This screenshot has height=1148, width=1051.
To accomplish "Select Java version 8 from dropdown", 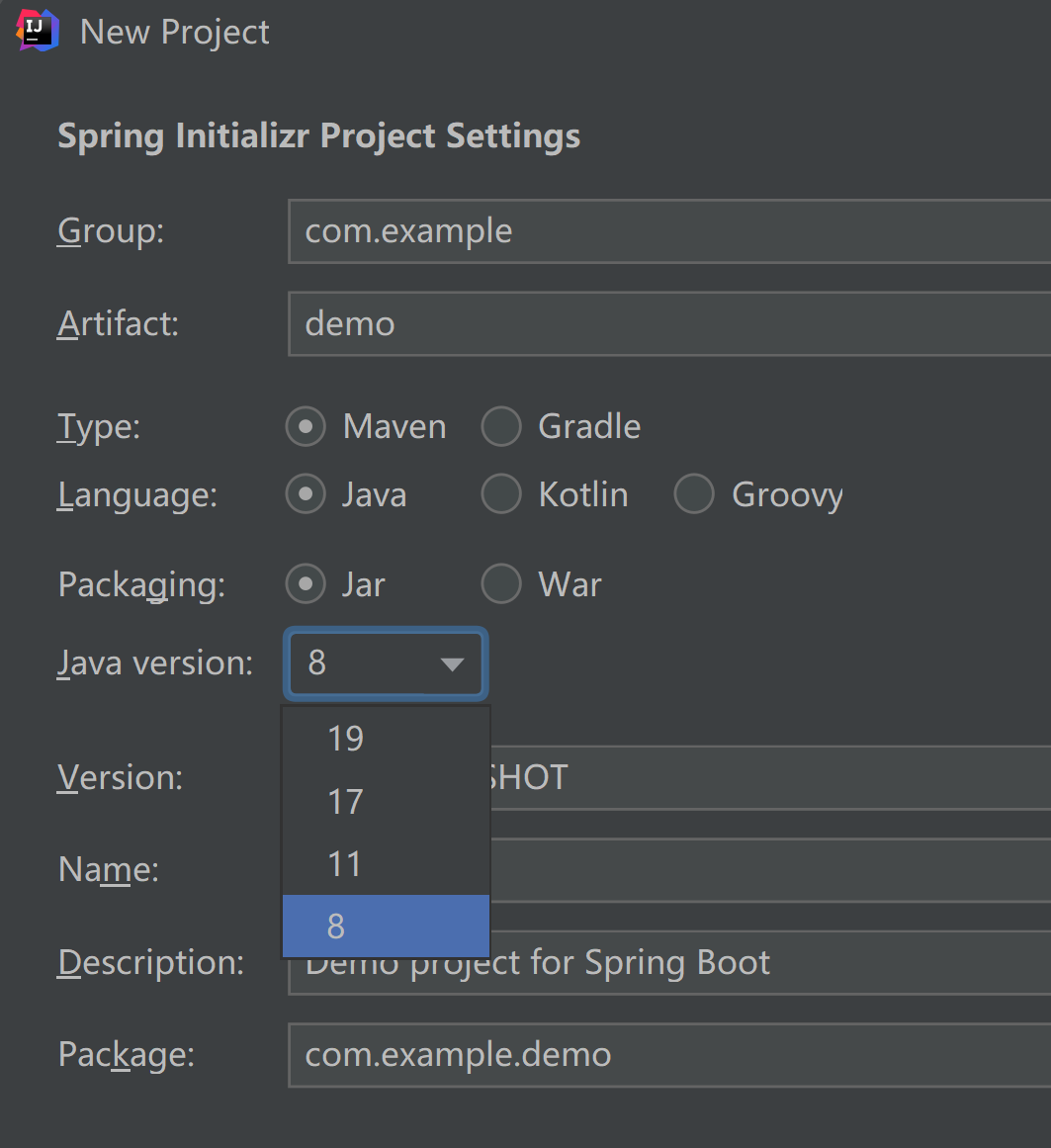I will coord(385,926).
